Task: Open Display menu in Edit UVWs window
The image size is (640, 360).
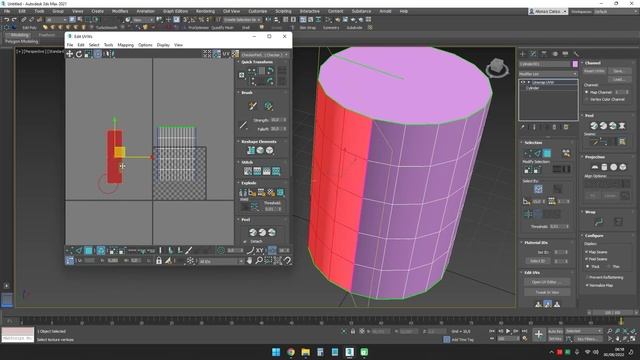Action: coord(163,45)
